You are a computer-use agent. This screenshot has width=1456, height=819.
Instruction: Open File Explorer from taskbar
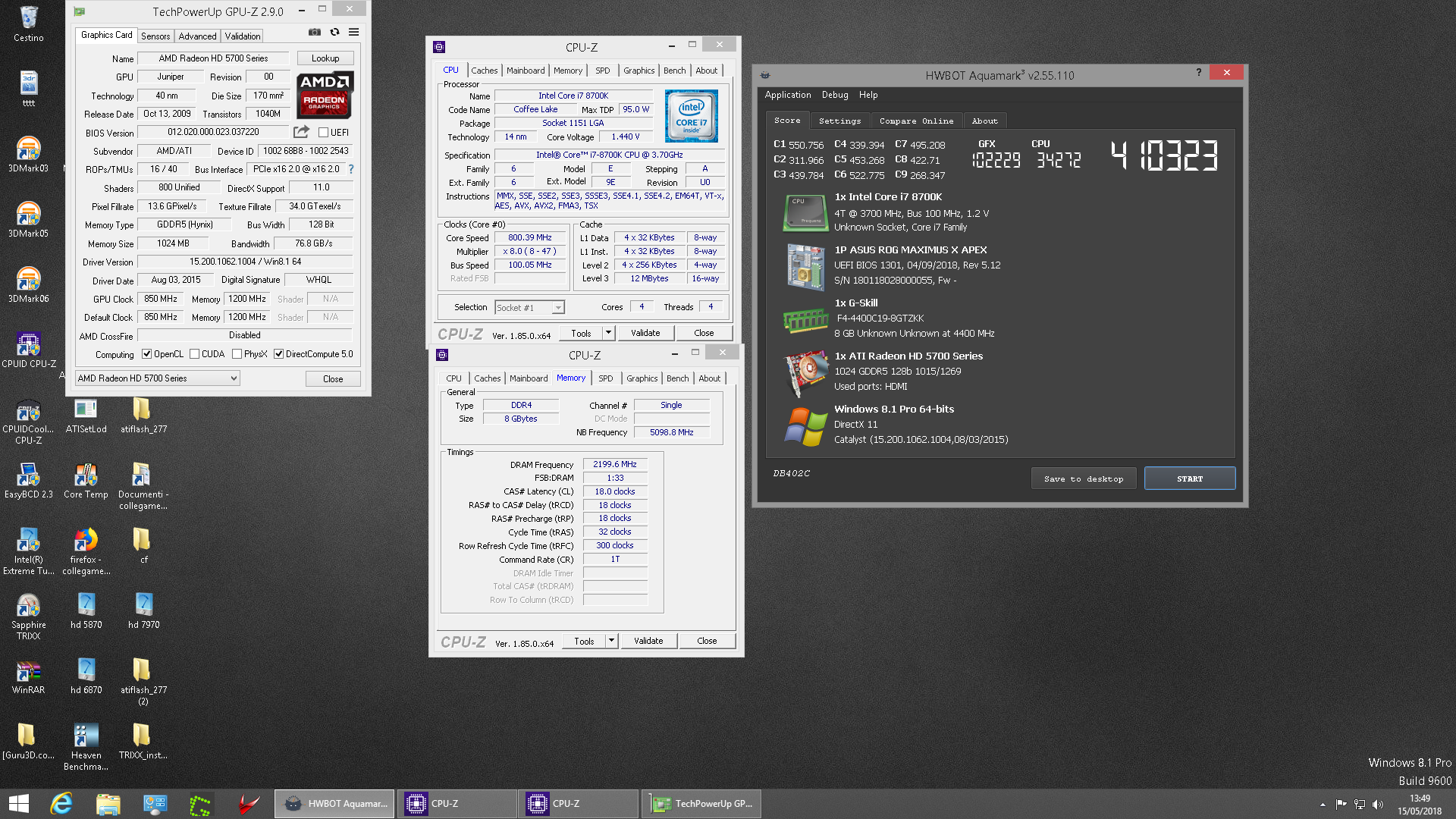click(x=108, y=804)
